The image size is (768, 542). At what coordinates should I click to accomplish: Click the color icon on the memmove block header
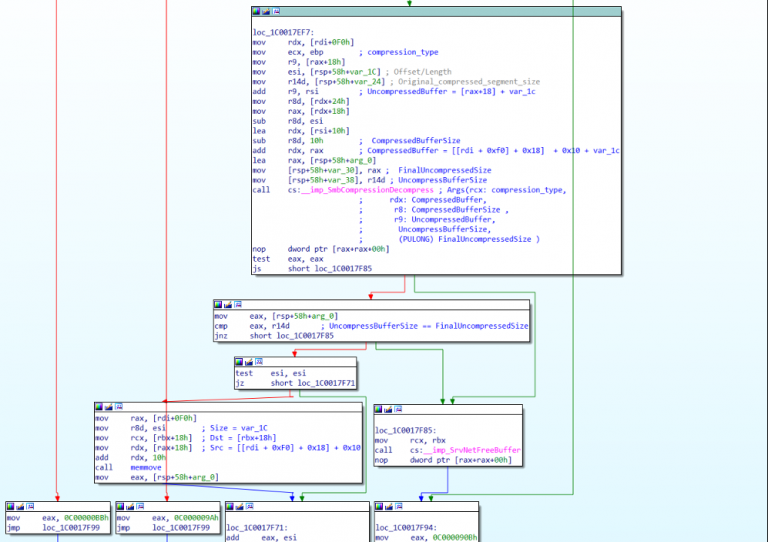(100, 407)
